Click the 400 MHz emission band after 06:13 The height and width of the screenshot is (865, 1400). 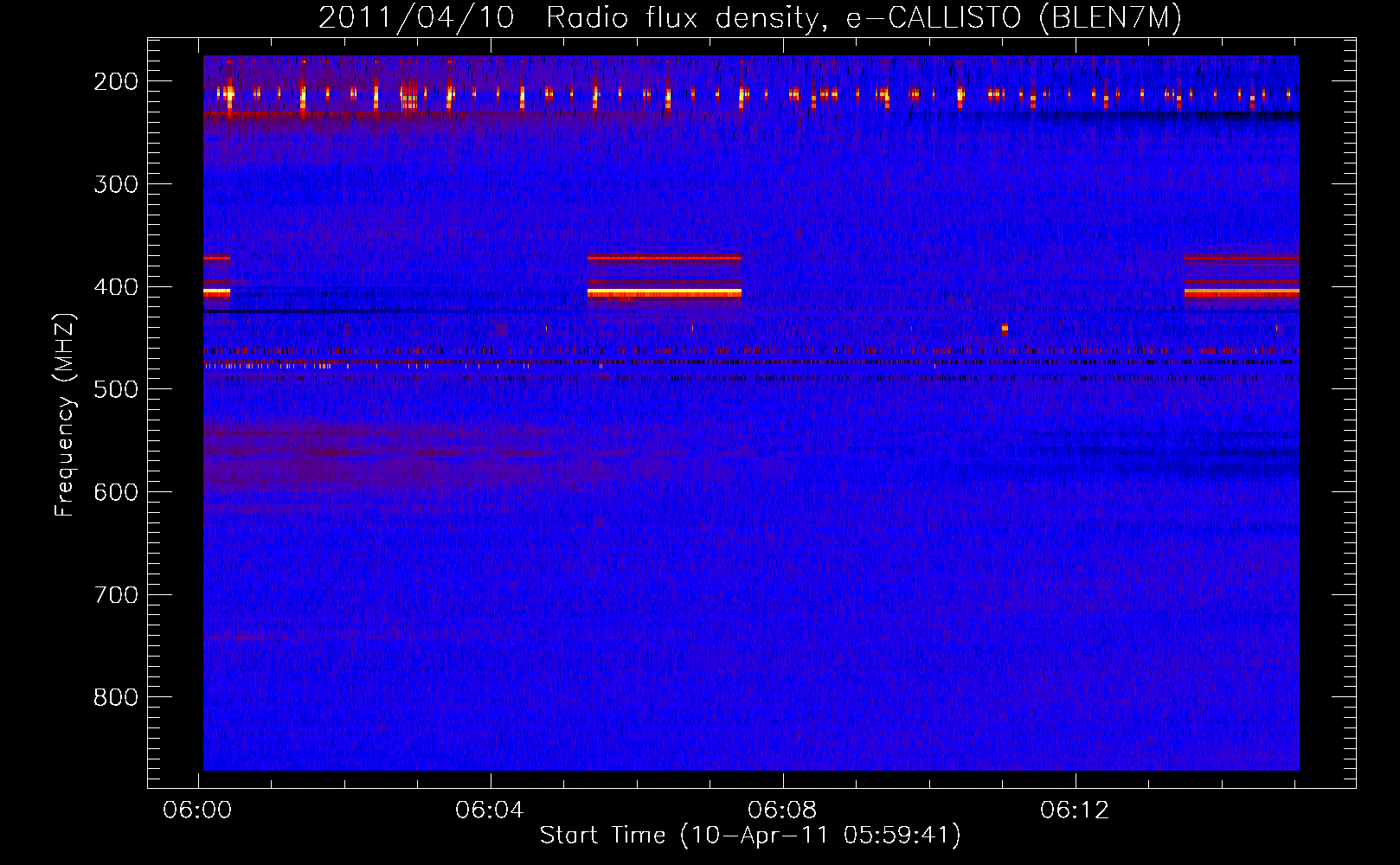coord(1242,292)
